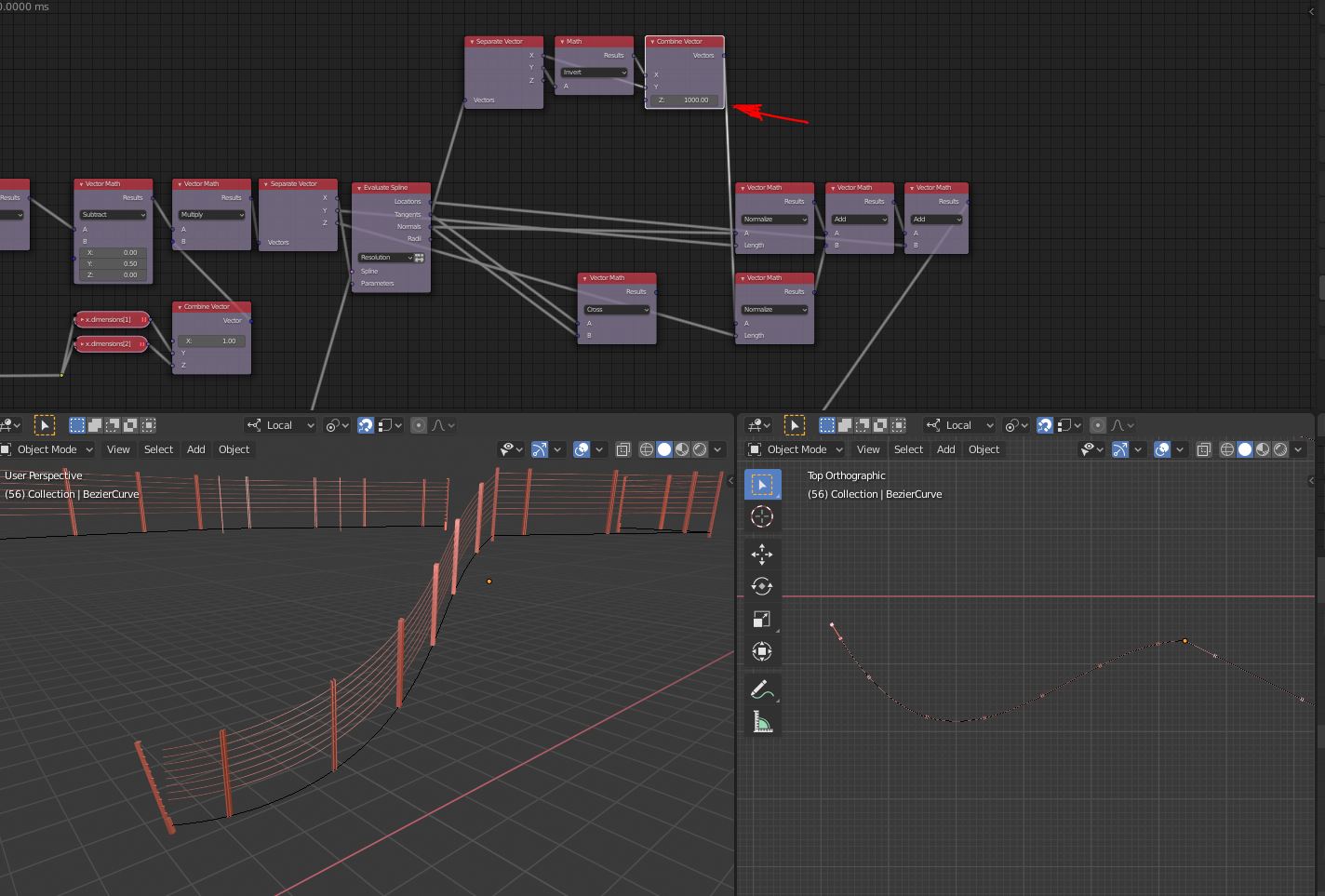
Task: Open Local orientation dropdown in left viewport
Action: (280, 425)
